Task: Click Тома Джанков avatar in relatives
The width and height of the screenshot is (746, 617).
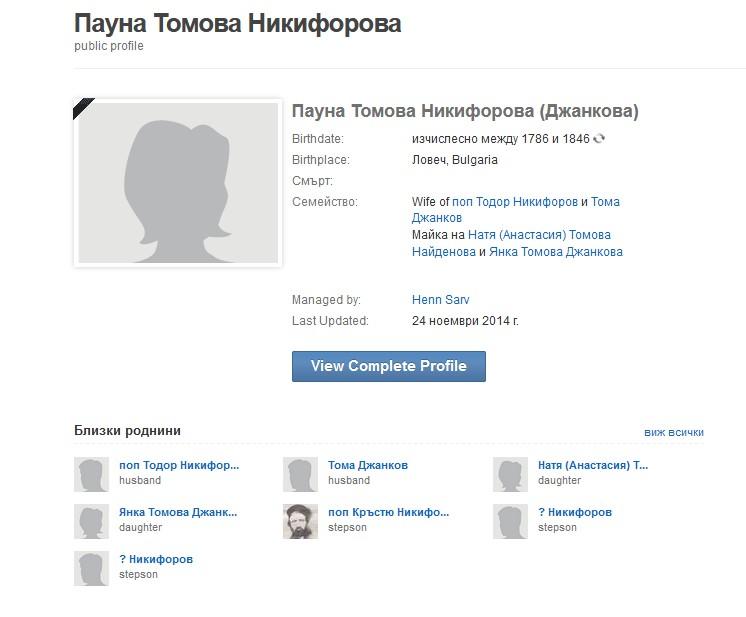Action: tap(300, 474)
